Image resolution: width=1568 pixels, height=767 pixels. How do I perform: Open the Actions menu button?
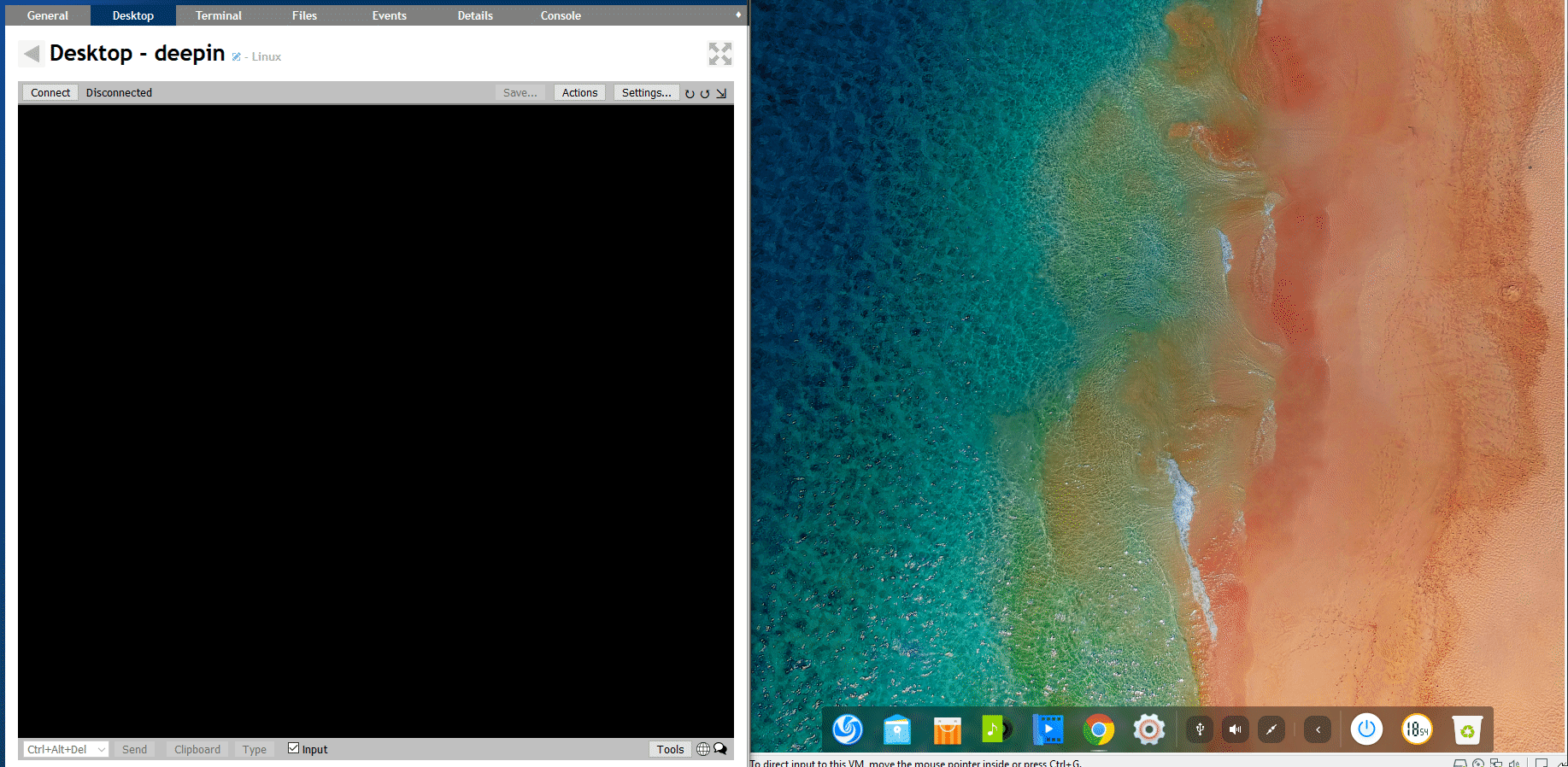[579, 92]
